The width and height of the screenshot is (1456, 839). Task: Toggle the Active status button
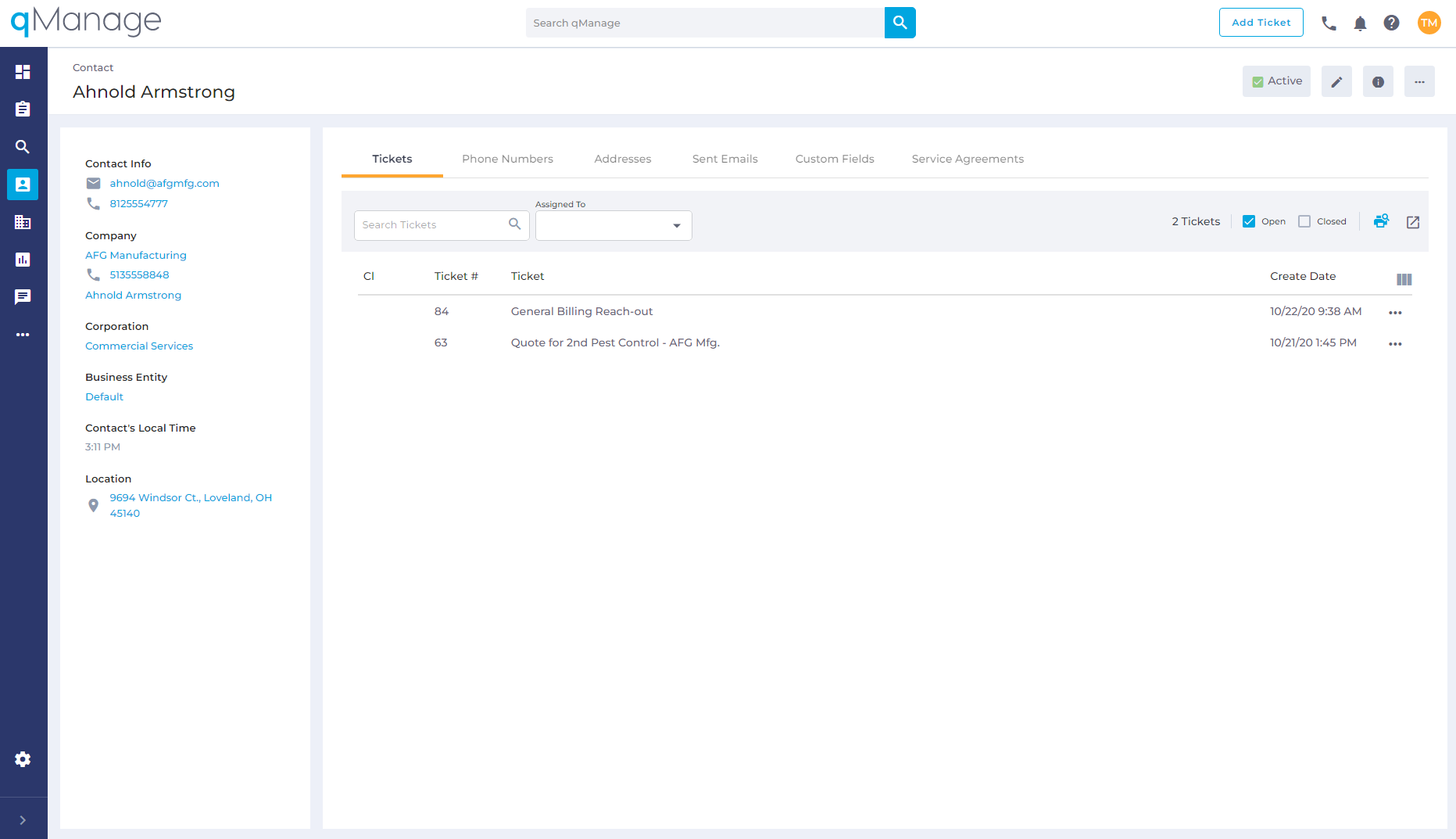[1276, 81]
